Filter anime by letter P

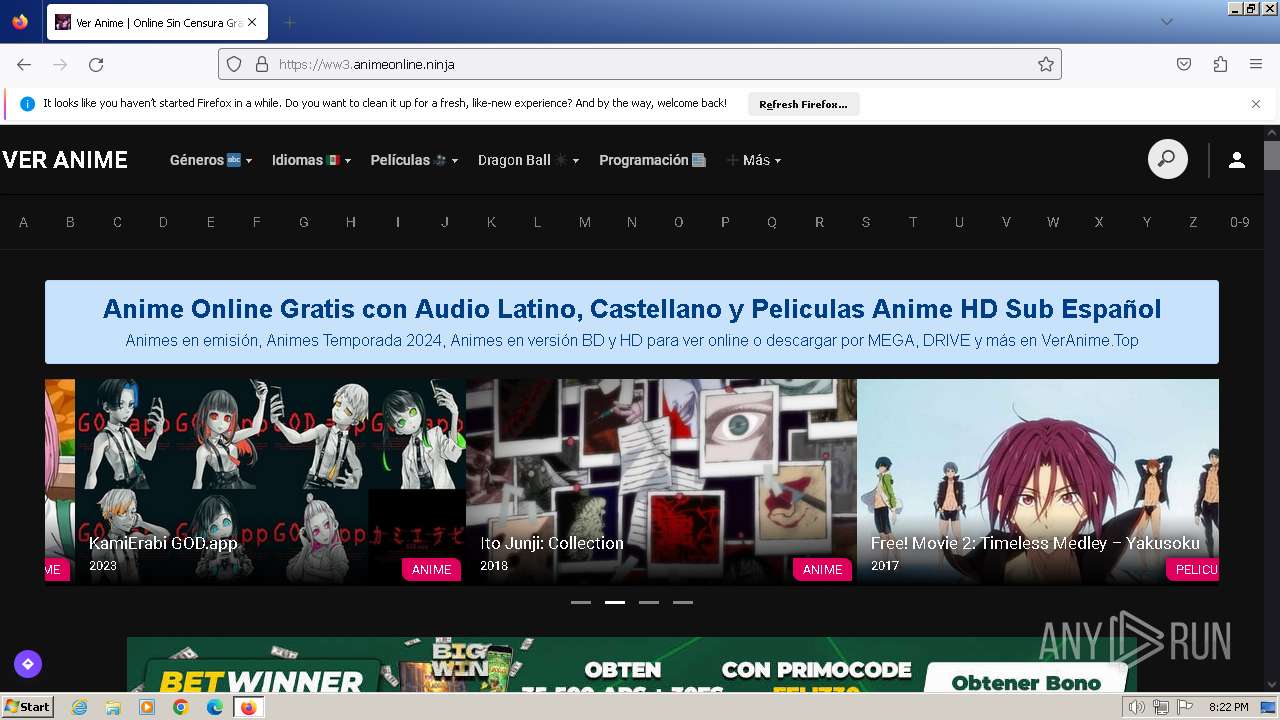click(x=725, y=222)
